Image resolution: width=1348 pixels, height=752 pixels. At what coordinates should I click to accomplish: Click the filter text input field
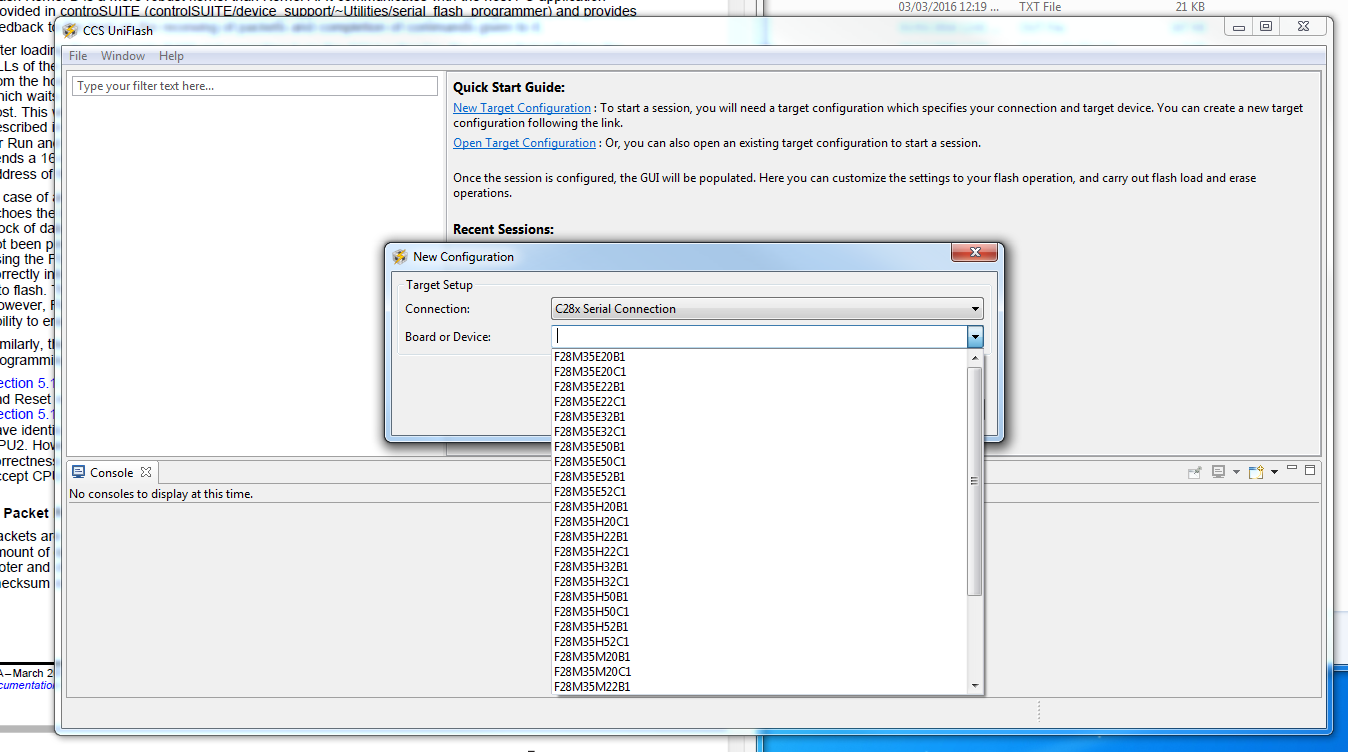[x=254, y=85]
